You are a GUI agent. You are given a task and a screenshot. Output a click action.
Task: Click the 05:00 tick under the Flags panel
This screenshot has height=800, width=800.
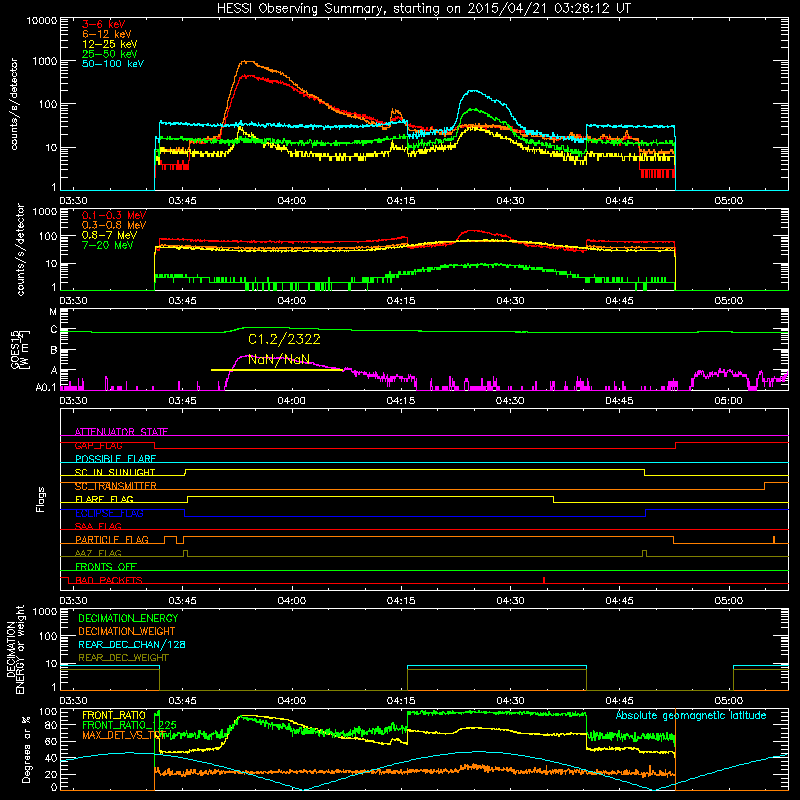click(729, 601)
